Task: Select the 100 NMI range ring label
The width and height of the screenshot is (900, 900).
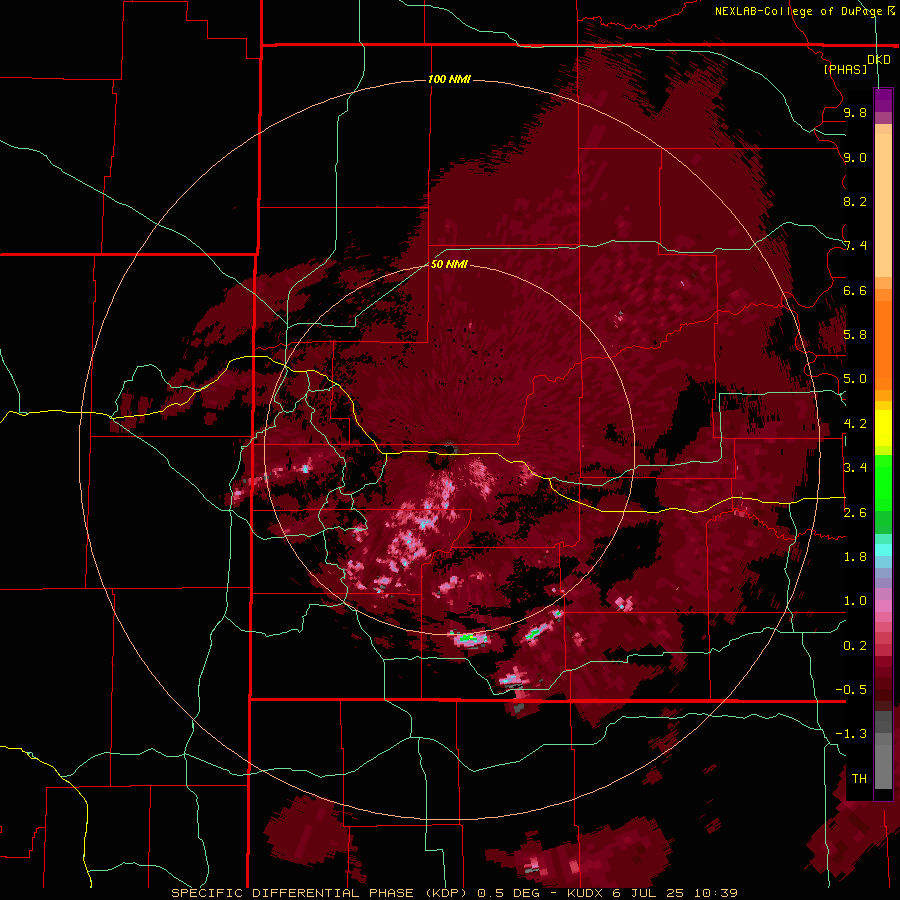Action: click(x=449, y=79)
